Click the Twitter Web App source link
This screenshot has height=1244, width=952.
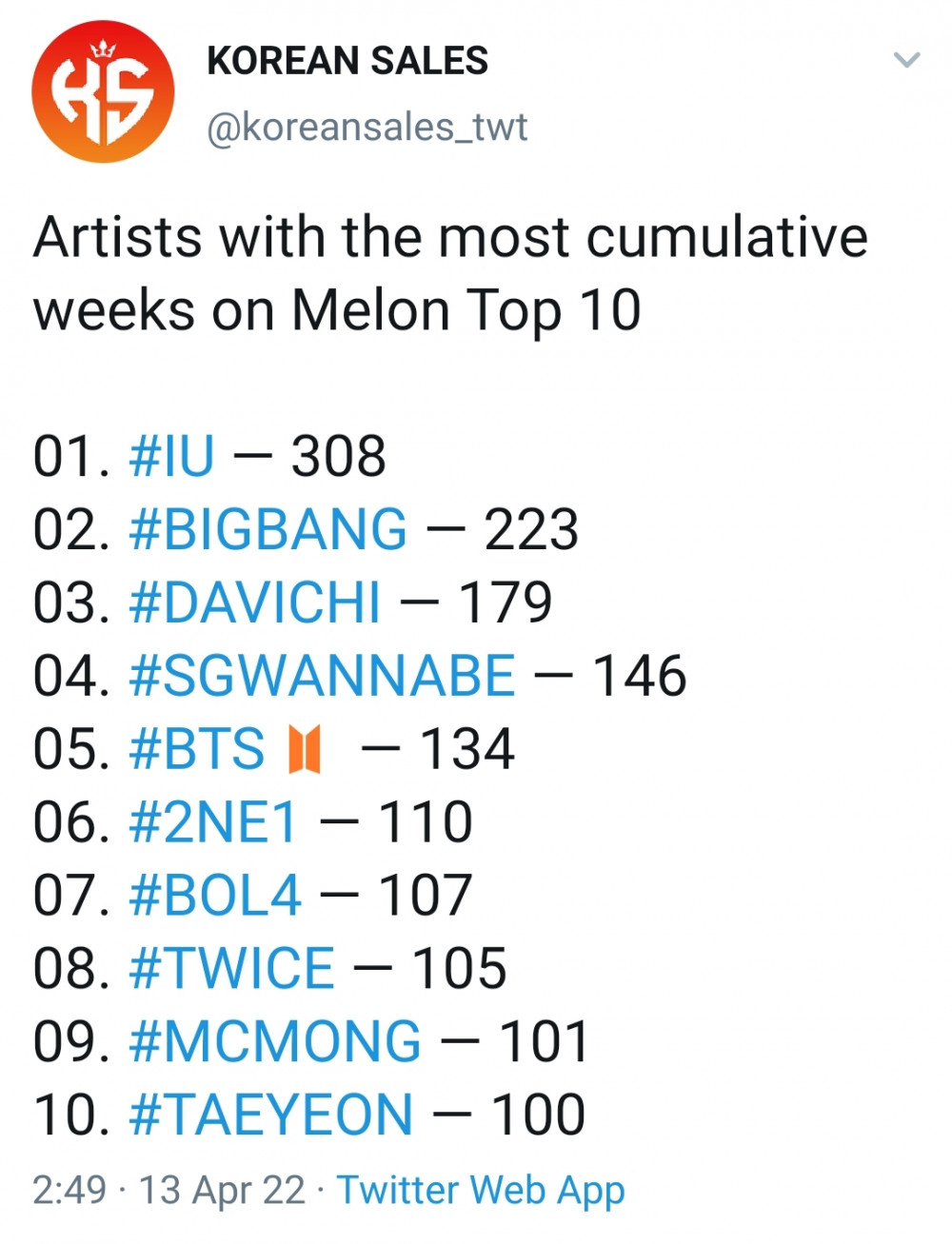point(481,1191)
